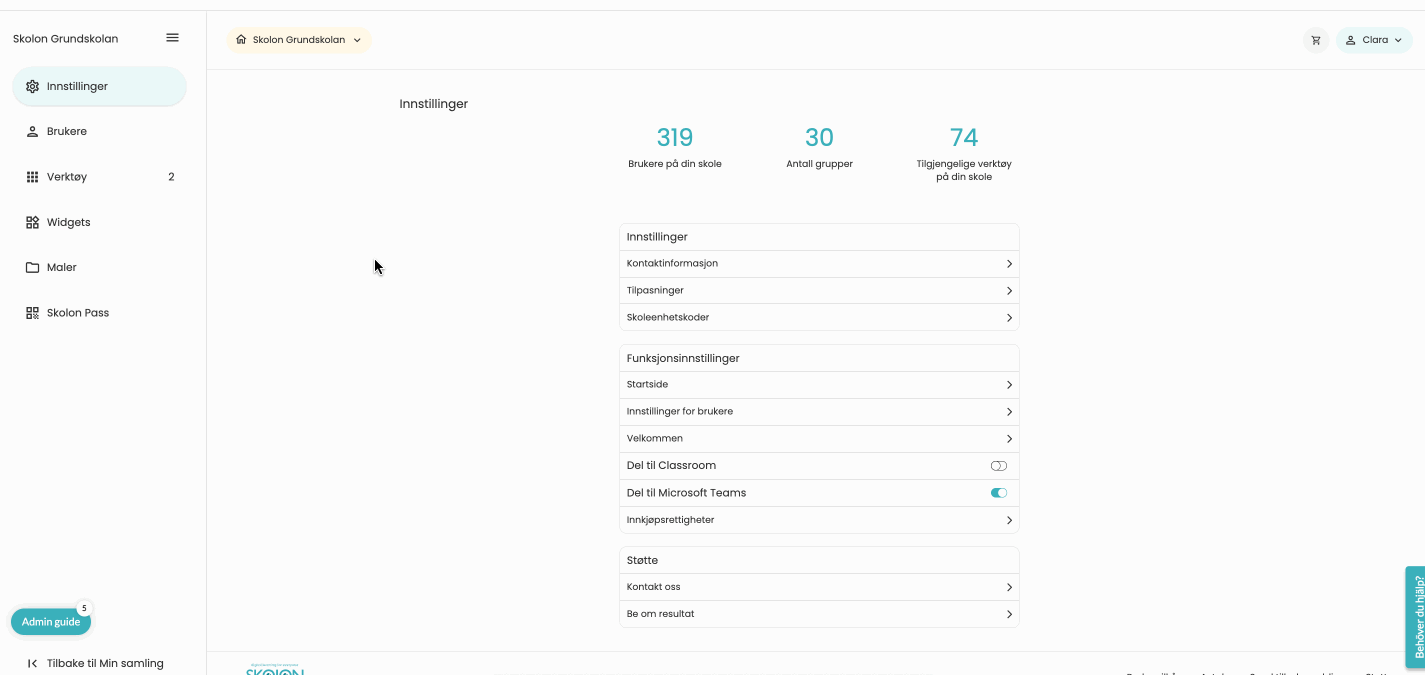Click the Widgets icon in sidebar

click(x=32, y=222)
